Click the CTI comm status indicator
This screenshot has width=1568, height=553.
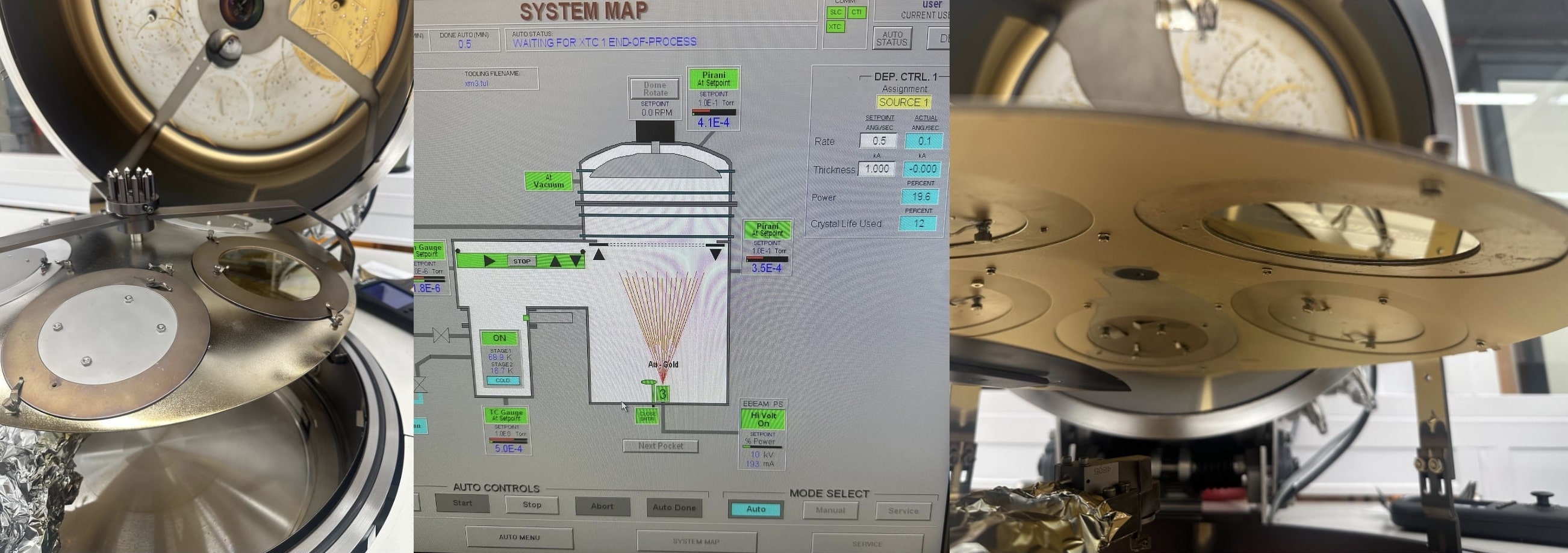click(x=856, y=12)
